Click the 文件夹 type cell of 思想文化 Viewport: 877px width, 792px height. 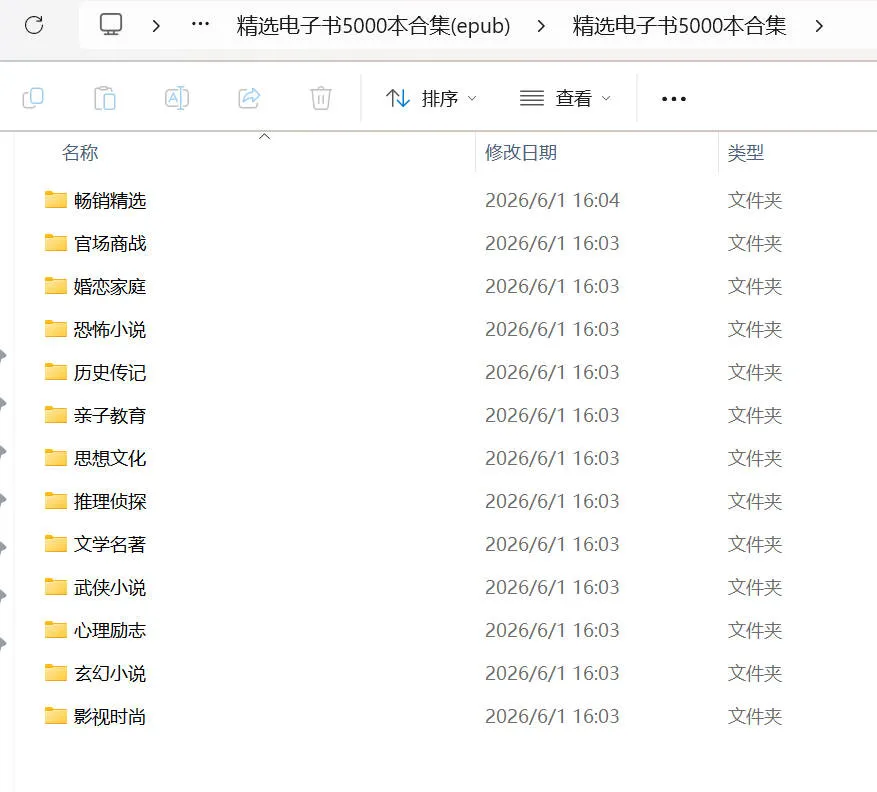pyautogui.click(x=755, y=459)
